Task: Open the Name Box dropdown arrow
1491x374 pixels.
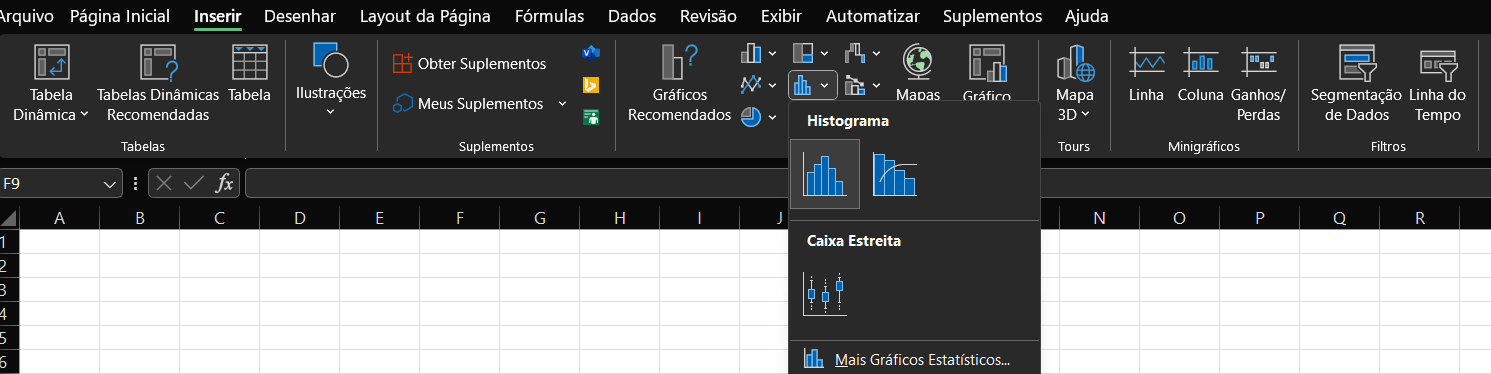Action: (x=111, y=184)
